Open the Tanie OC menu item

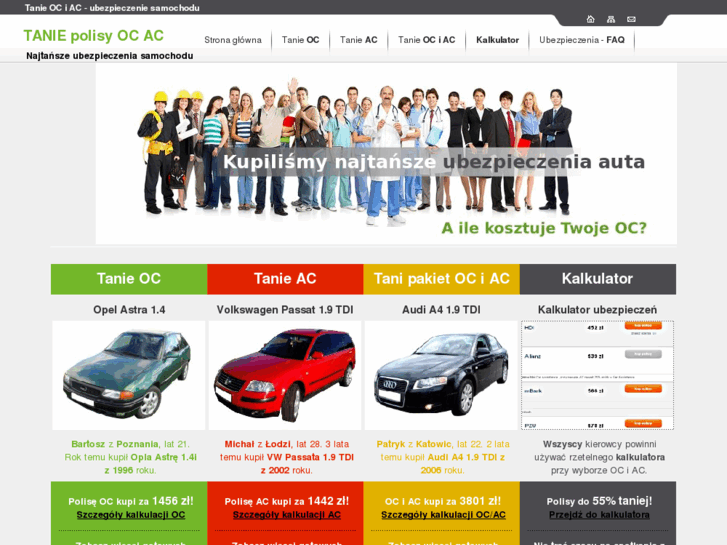300,40
